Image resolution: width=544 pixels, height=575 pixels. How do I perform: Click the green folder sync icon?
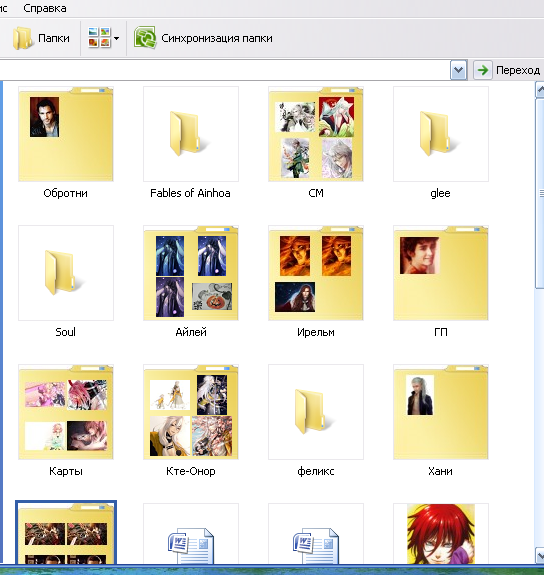[145, 37]
